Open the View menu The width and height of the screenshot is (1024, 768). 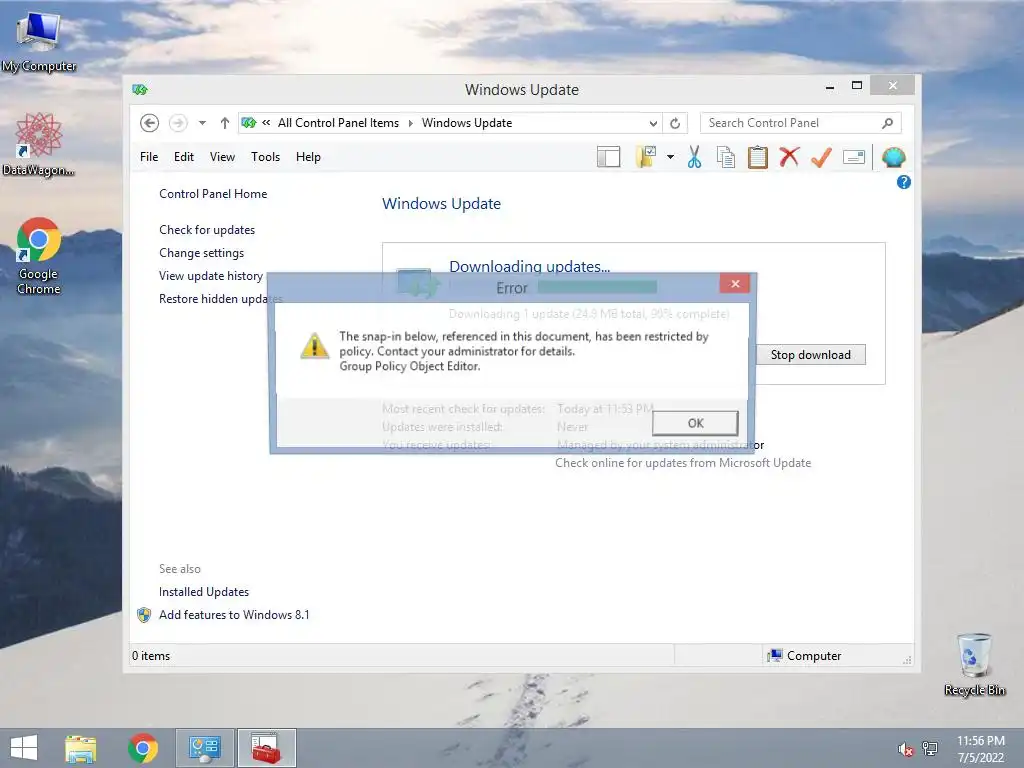pyautogui.click(x=222, y=157)
